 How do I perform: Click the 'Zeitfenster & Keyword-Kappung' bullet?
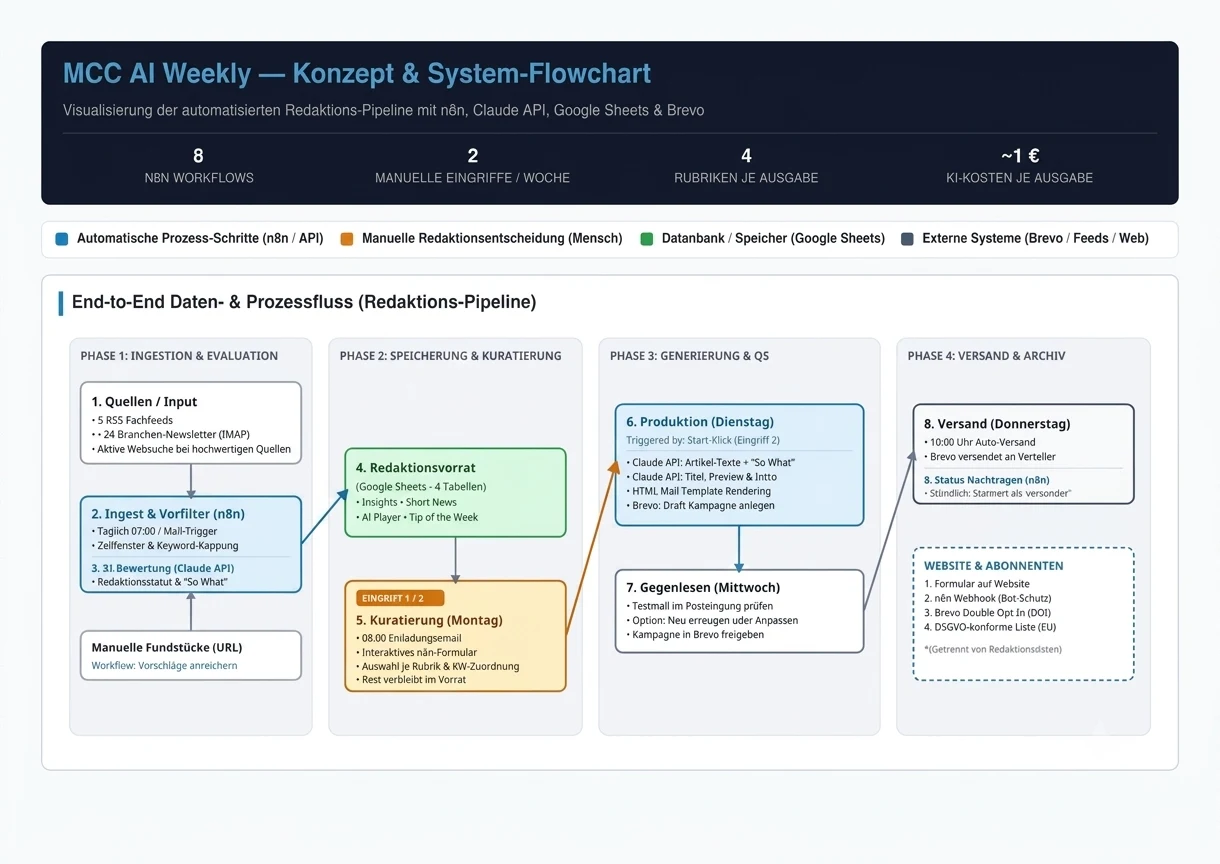coord(165,545)
